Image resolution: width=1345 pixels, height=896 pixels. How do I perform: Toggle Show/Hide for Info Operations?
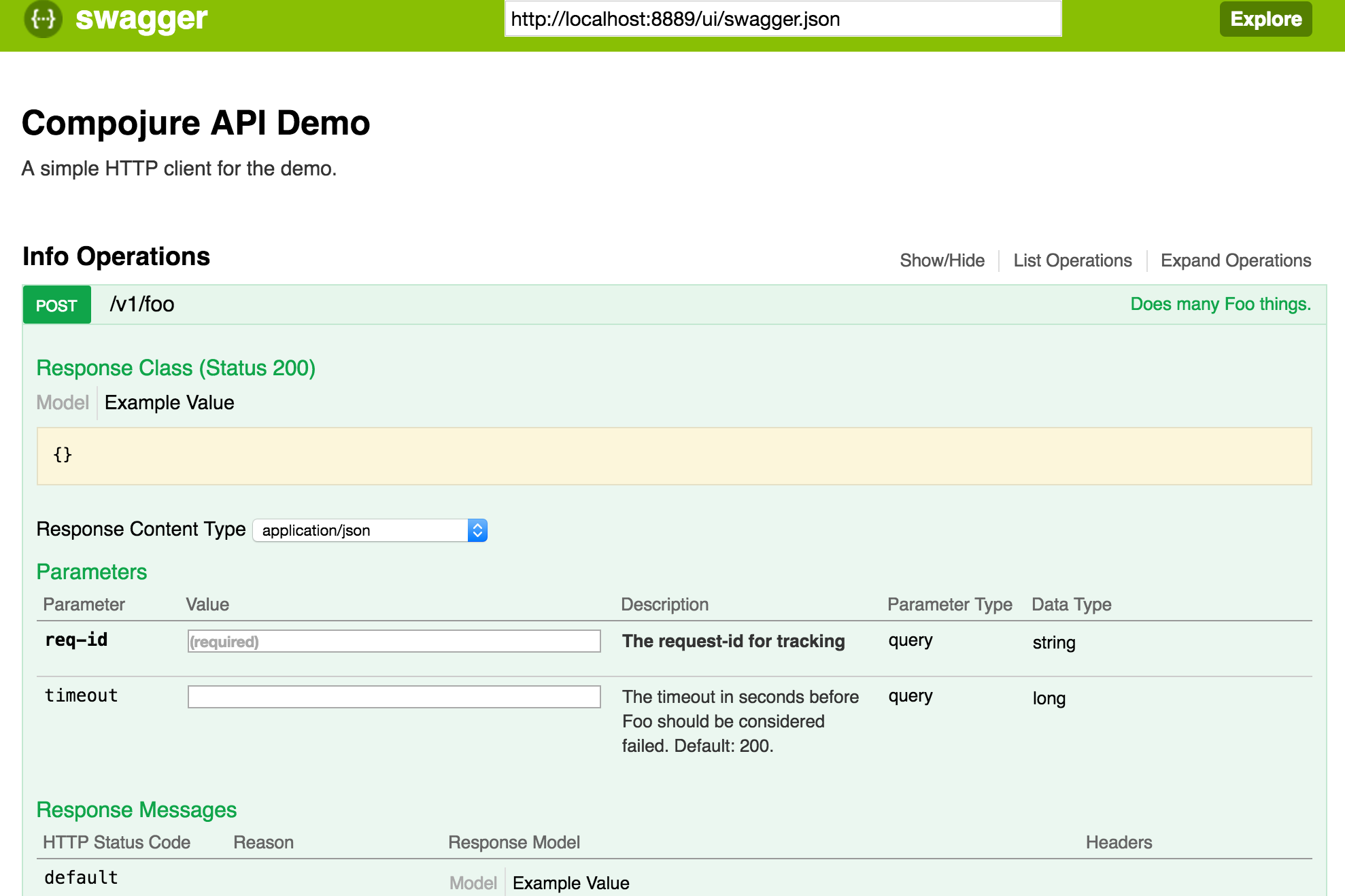(942, 260)
